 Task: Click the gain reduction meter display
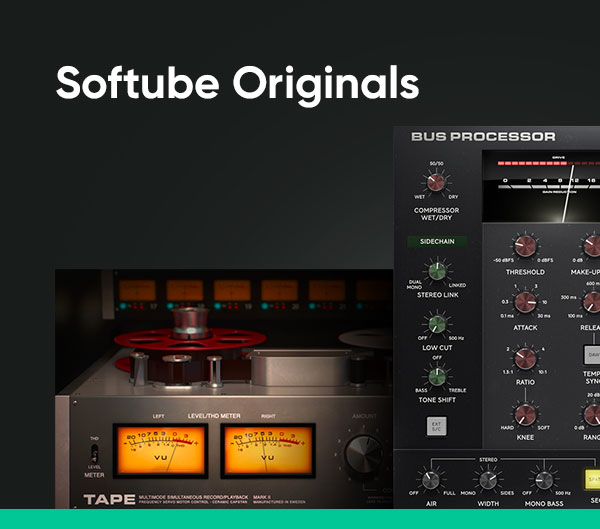(x=541, y=186)
